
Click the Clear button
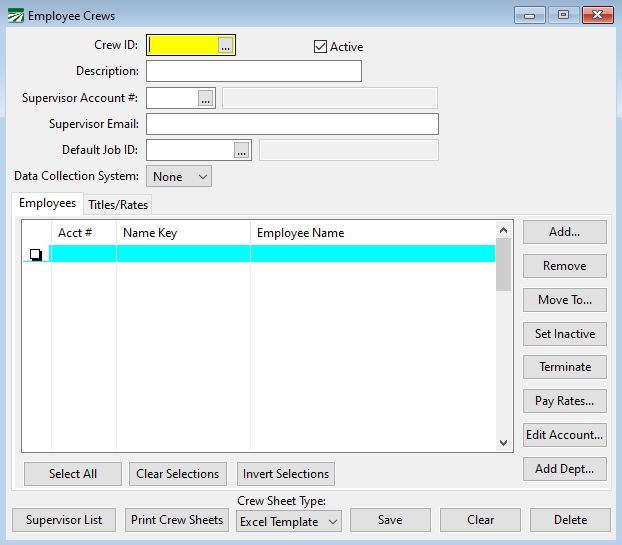coord(480,520)
